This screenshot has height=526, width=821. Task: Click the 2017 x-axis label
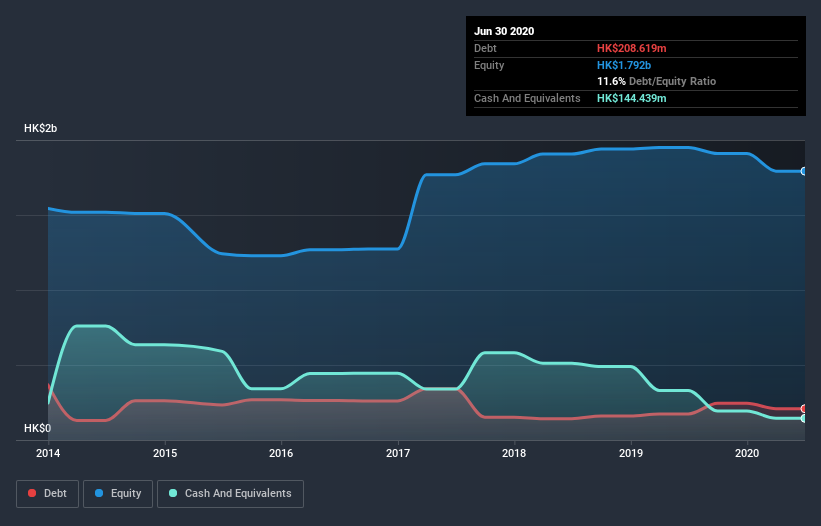398,453
